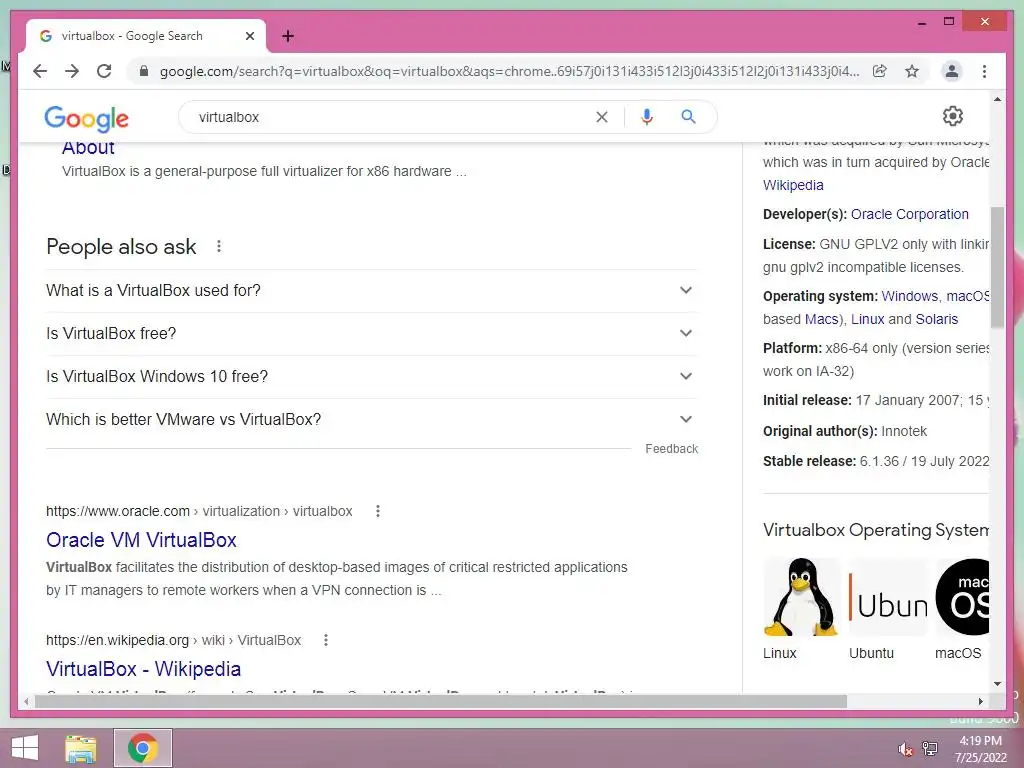Image resolution: width=1024 pixels, height=768 pixels.
Task: Open Chrome's three-dot menu
Action: pos(984,71)
